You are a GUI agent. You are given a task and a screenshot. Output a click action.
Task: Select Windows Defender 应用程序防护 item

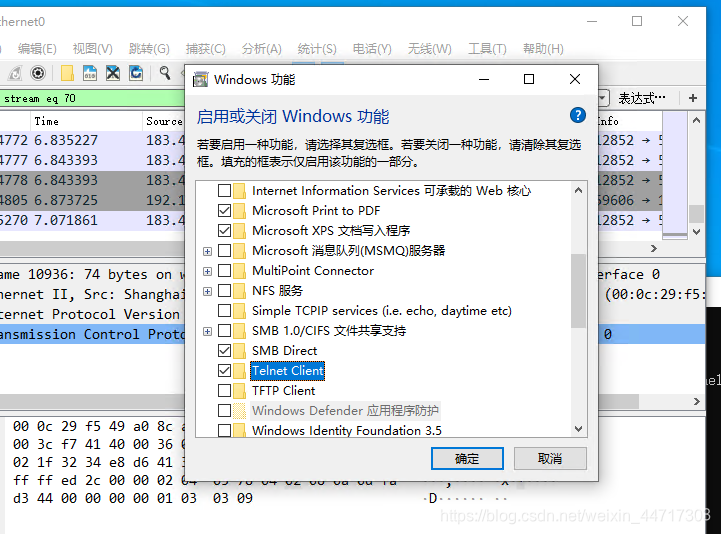coord(345,411)
